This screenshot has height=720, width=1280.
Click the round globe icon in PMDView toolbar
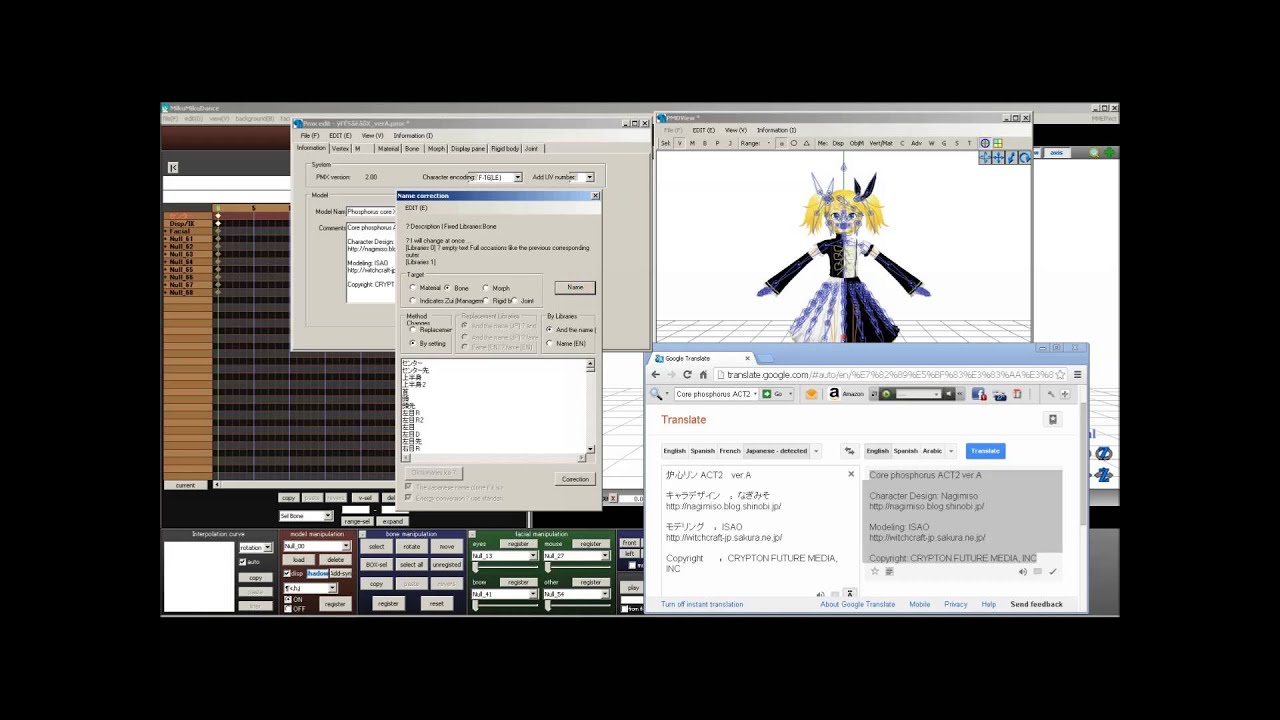(985, 144)
